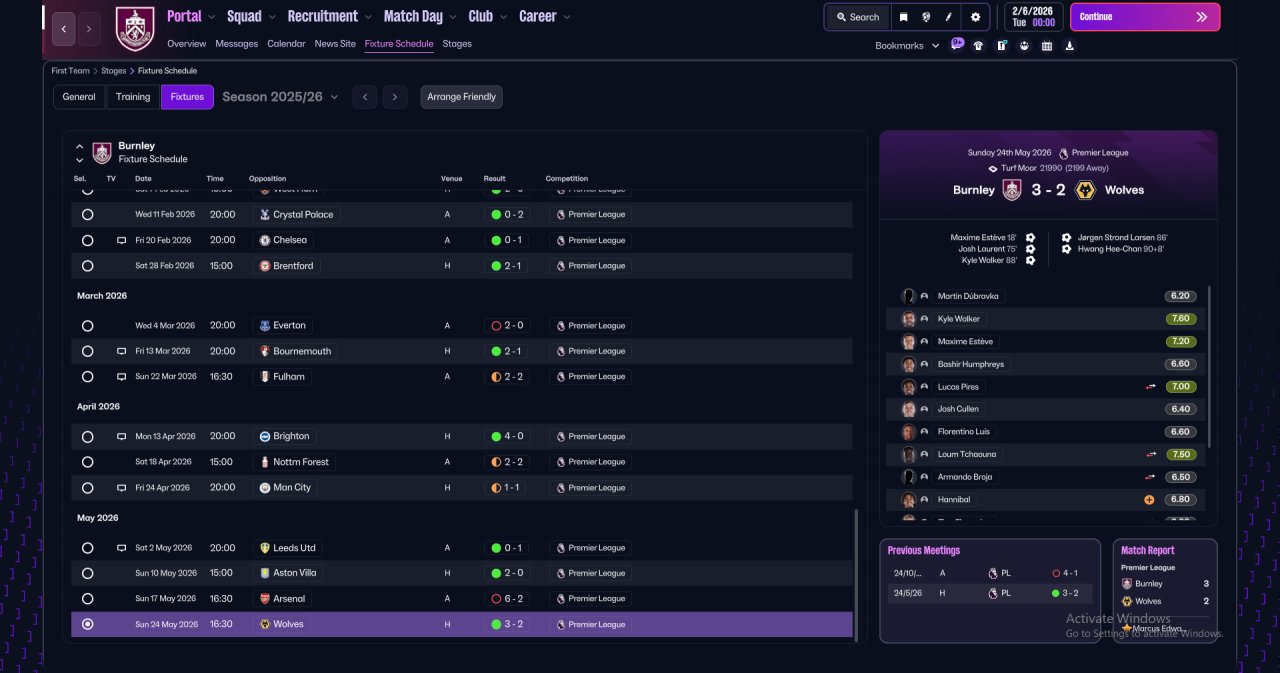The height and width of the screenshot is (673, 1280).
Task: Go forward with the right arrow navigation button
Action: (89, 29)
